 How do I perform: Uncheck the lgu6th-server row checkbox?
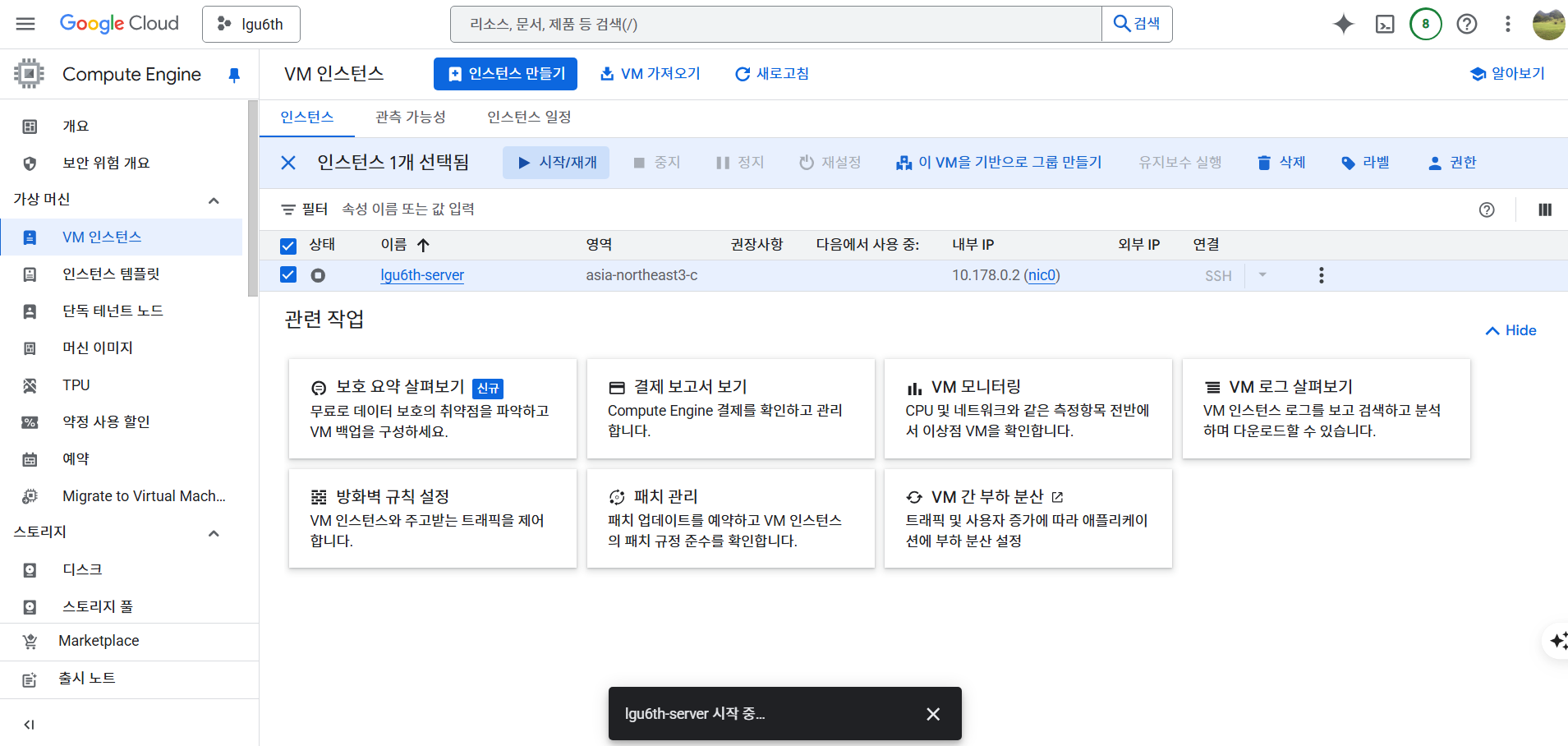point(288,274)
